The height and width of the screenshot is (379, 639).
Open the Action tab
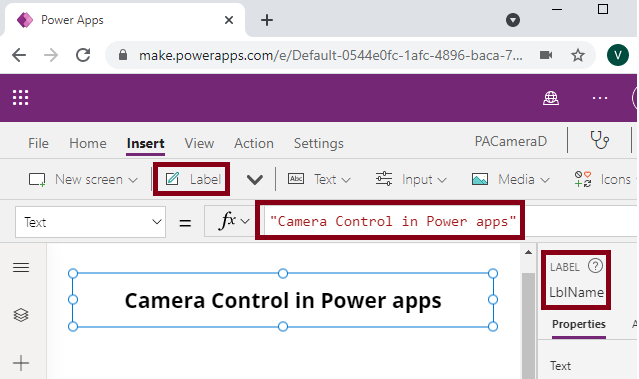click(x=253, y=143)
